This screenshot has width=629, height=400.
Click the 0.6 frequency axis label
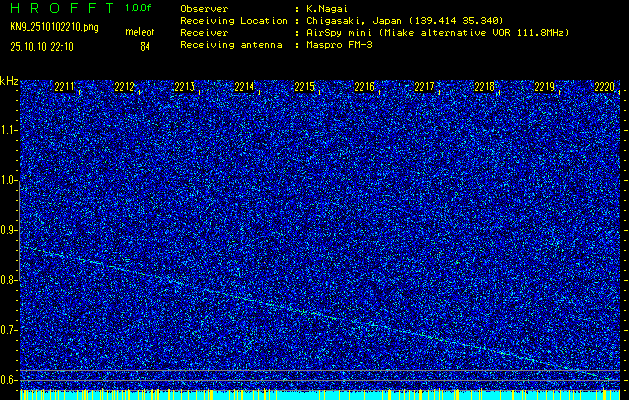coord(9,379)
